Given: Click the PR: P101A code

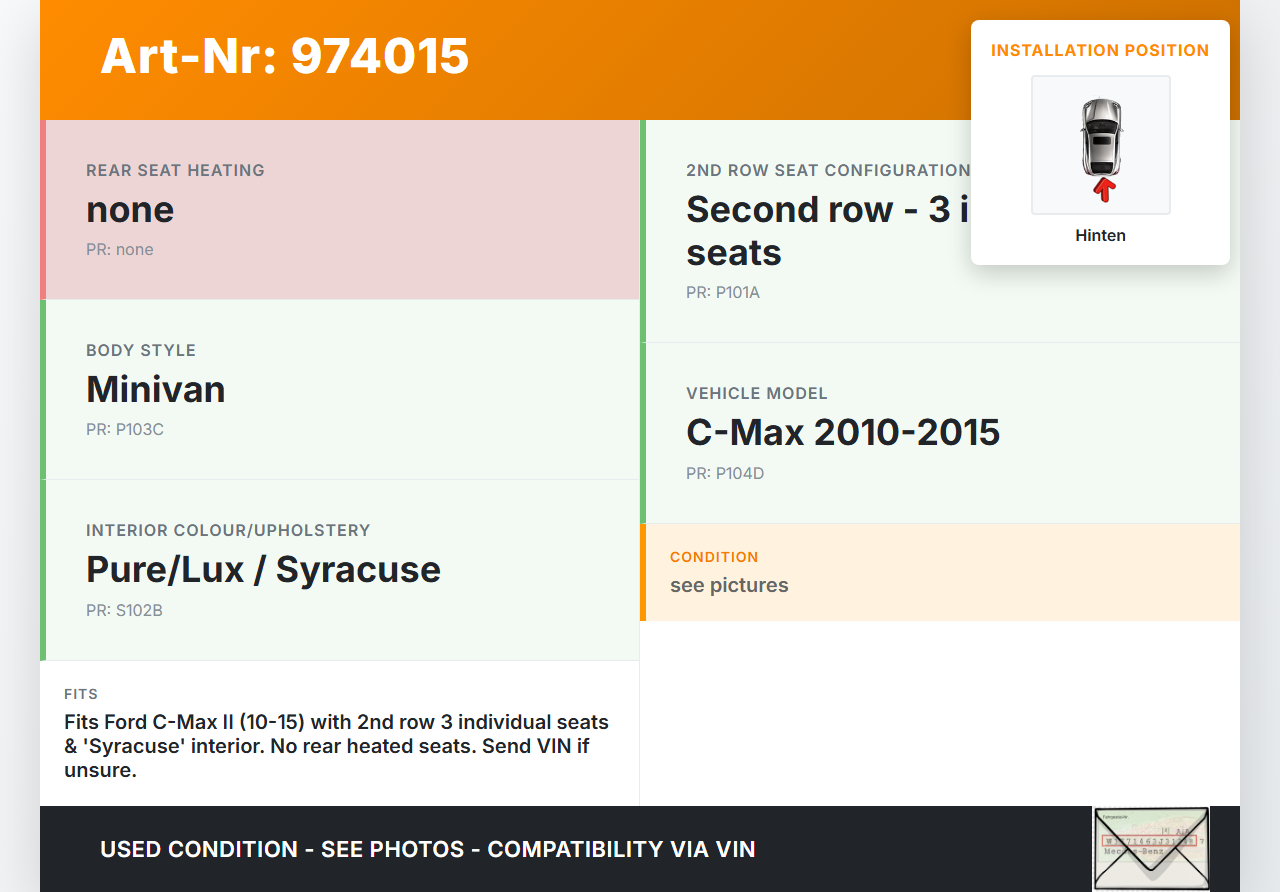Looking at the screenshot, I should click(723, 293).
